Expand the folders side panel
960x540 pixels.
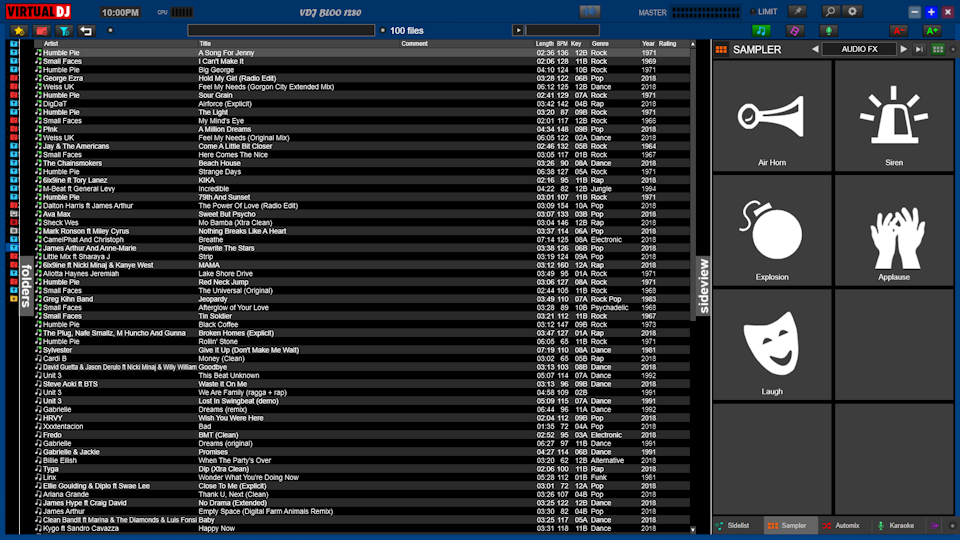click(26, 286)
